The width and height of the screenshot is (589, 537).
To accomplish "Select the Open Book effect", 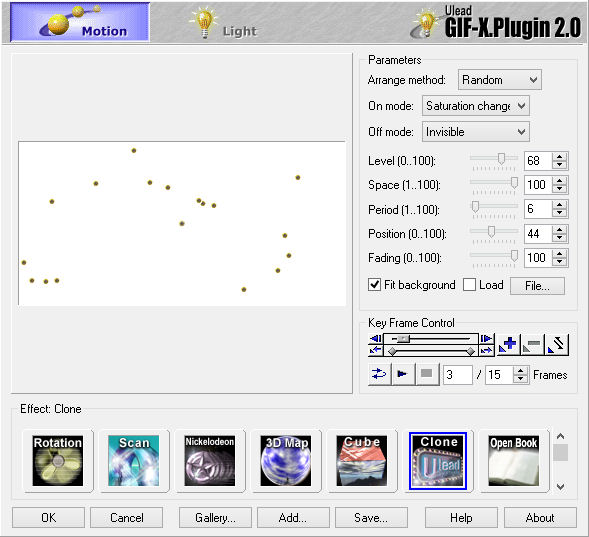I will tap(514, 461).
